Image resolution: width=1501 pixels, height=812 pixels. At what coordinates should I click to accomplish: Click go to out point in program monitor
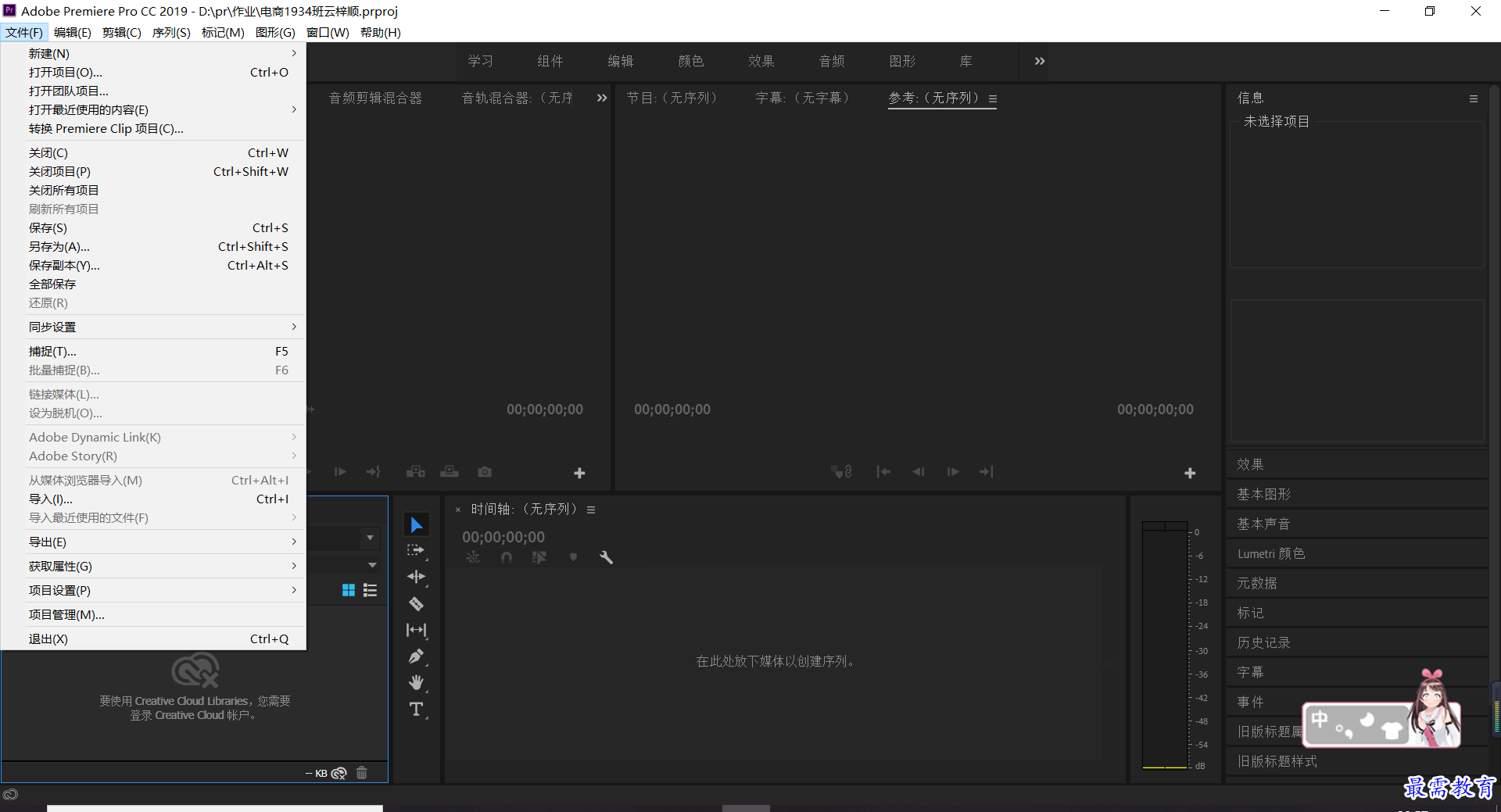pos(987,472)
